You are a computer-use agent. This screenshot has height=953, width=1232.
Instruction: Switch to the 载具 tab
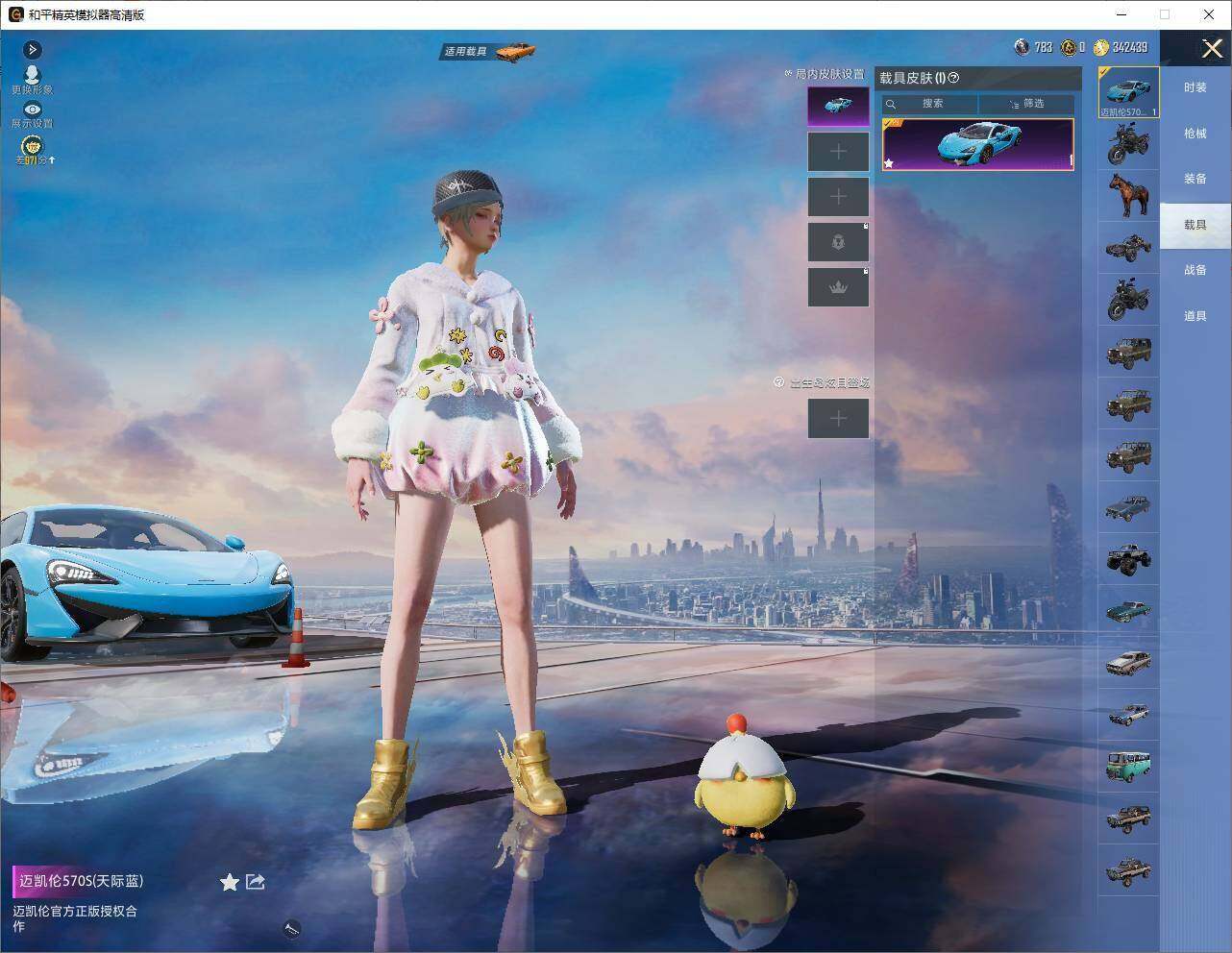pyautogui.click(x=1195, y=225)
